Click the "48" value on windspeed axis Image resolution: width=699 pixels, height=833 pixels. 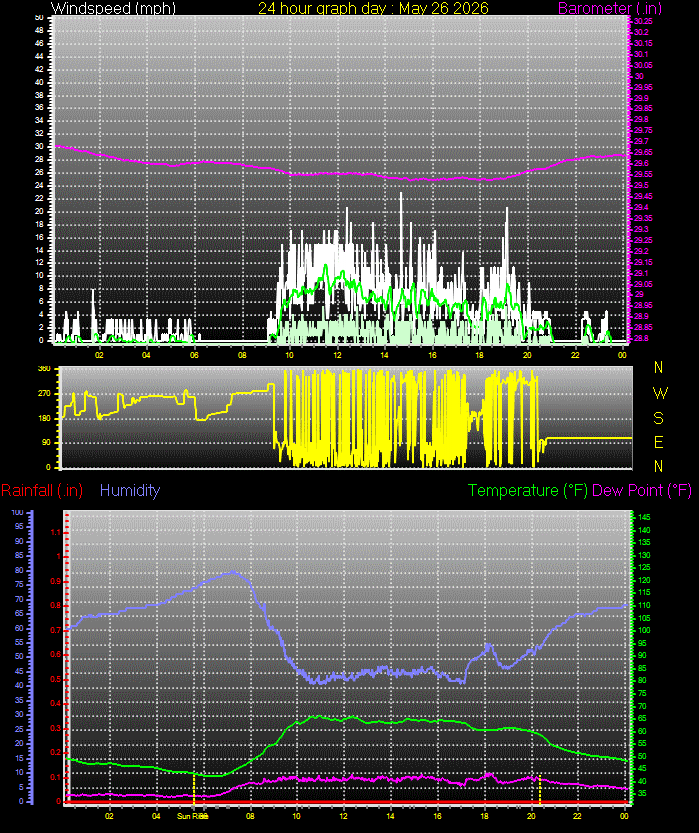click(39, 31)
